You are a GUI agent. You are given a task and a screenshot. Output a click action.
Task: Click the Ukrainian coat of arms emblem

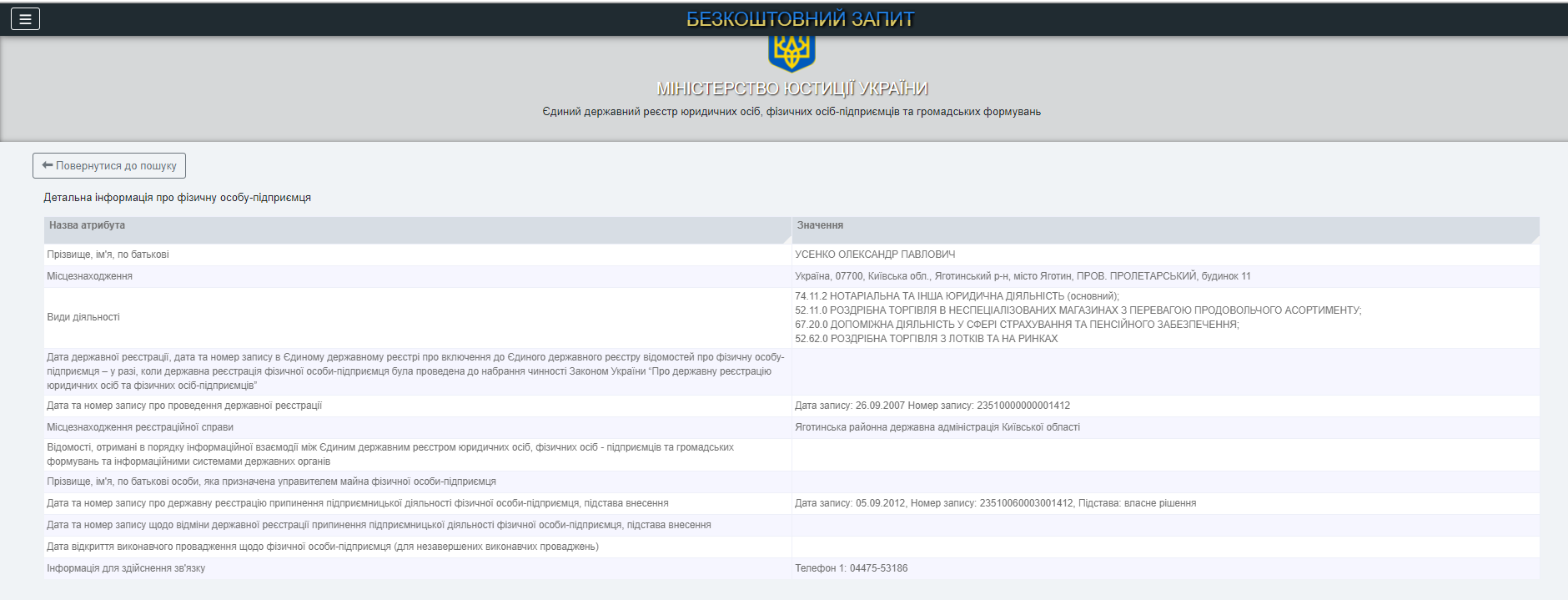(x=791, y=52)
